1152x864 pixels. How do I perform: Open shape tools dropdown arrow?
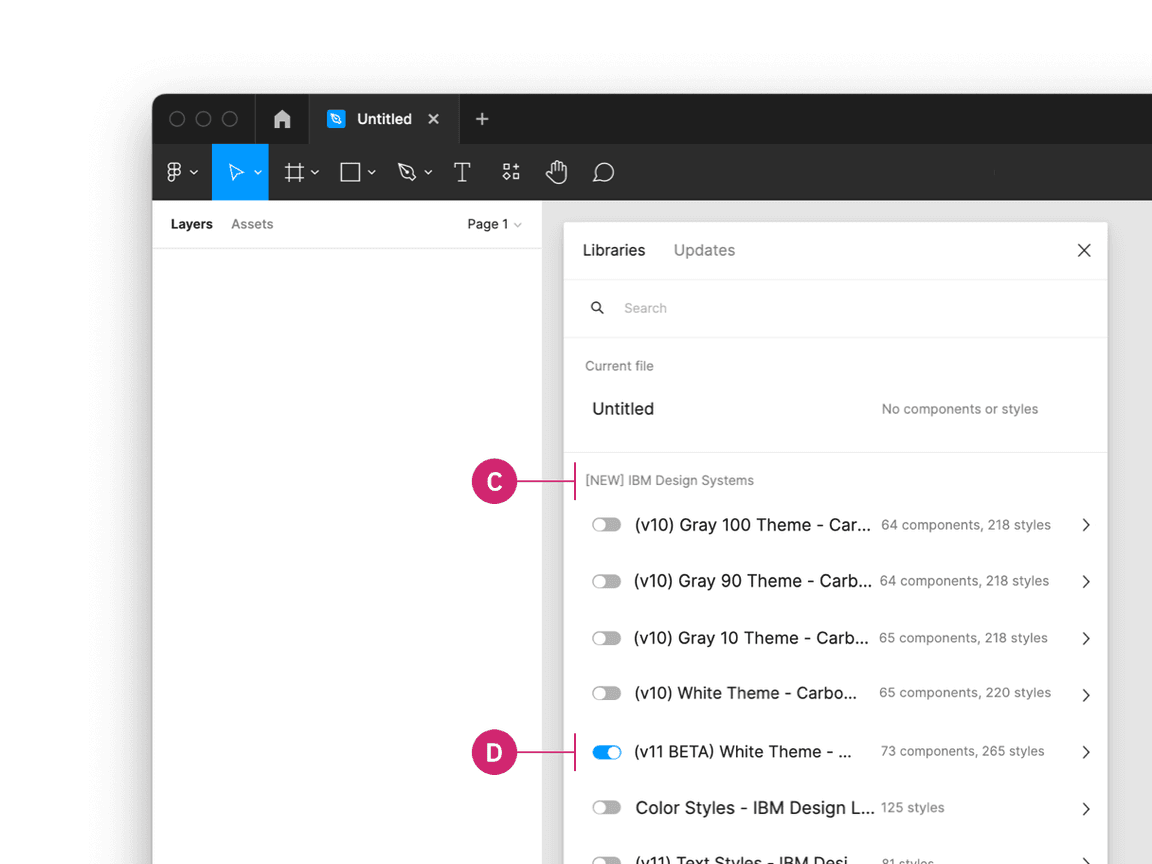(372, 173)
